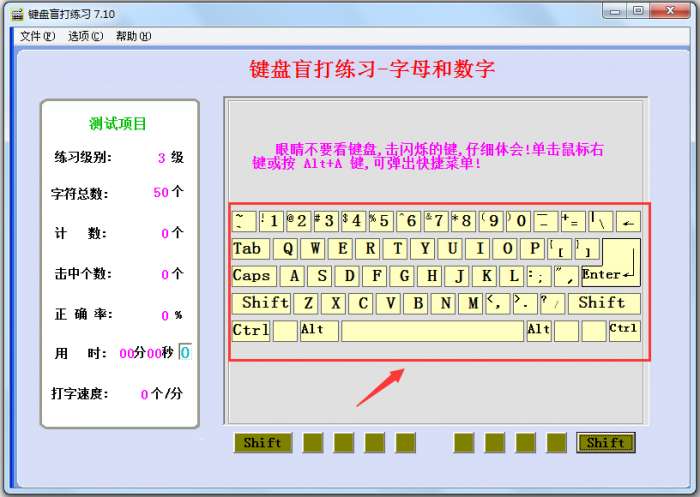Viewport: 700px width, 497px height.
Task: Click the V key
Action: [x=390, y=304]
